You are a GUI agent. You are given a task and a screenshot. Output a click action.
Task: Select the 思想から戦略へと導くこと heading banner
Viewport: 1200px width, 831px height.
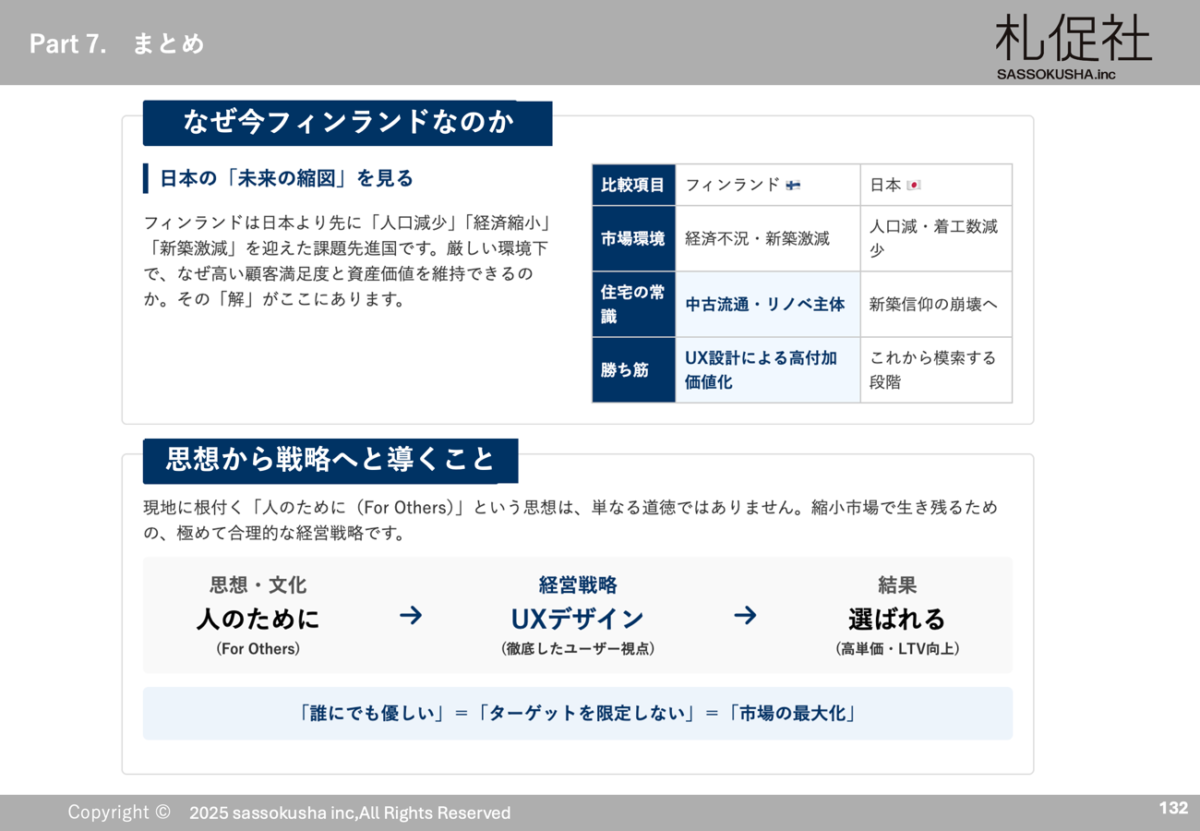tap(330, 460)
